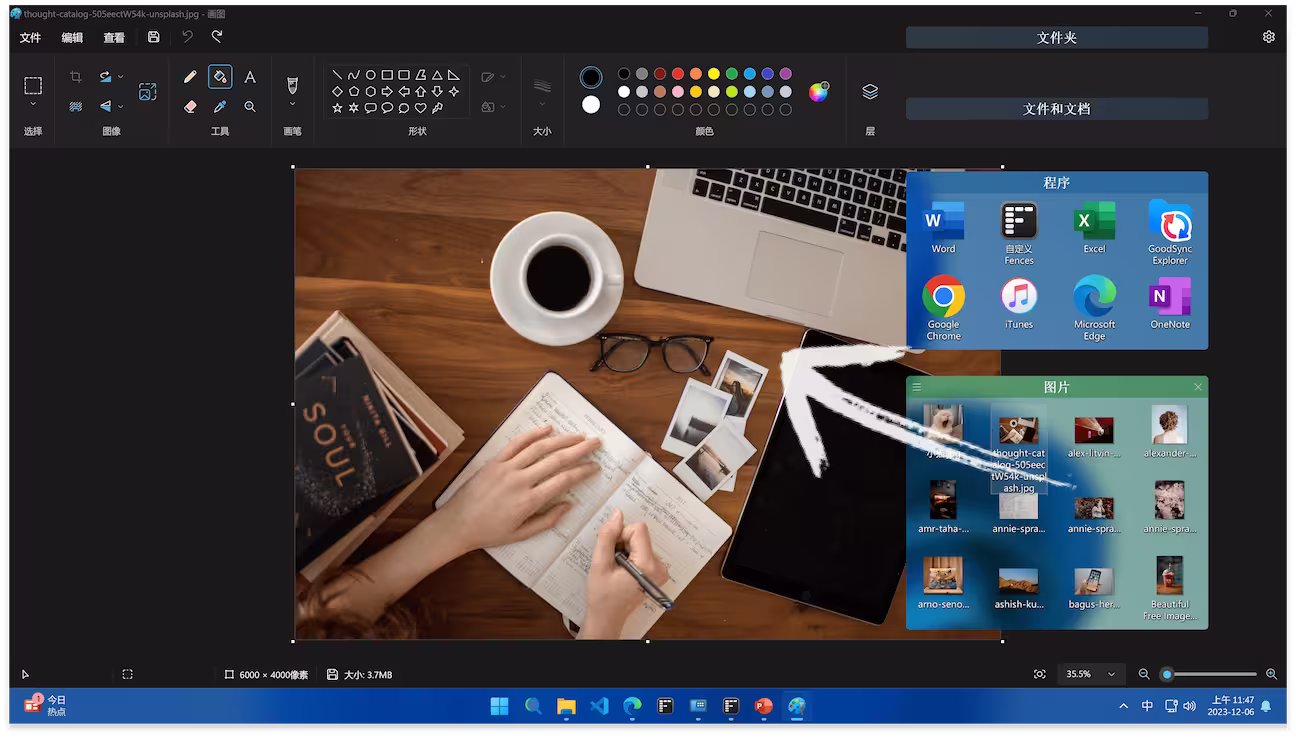Select the Color picker eyedropper tool

220,106
